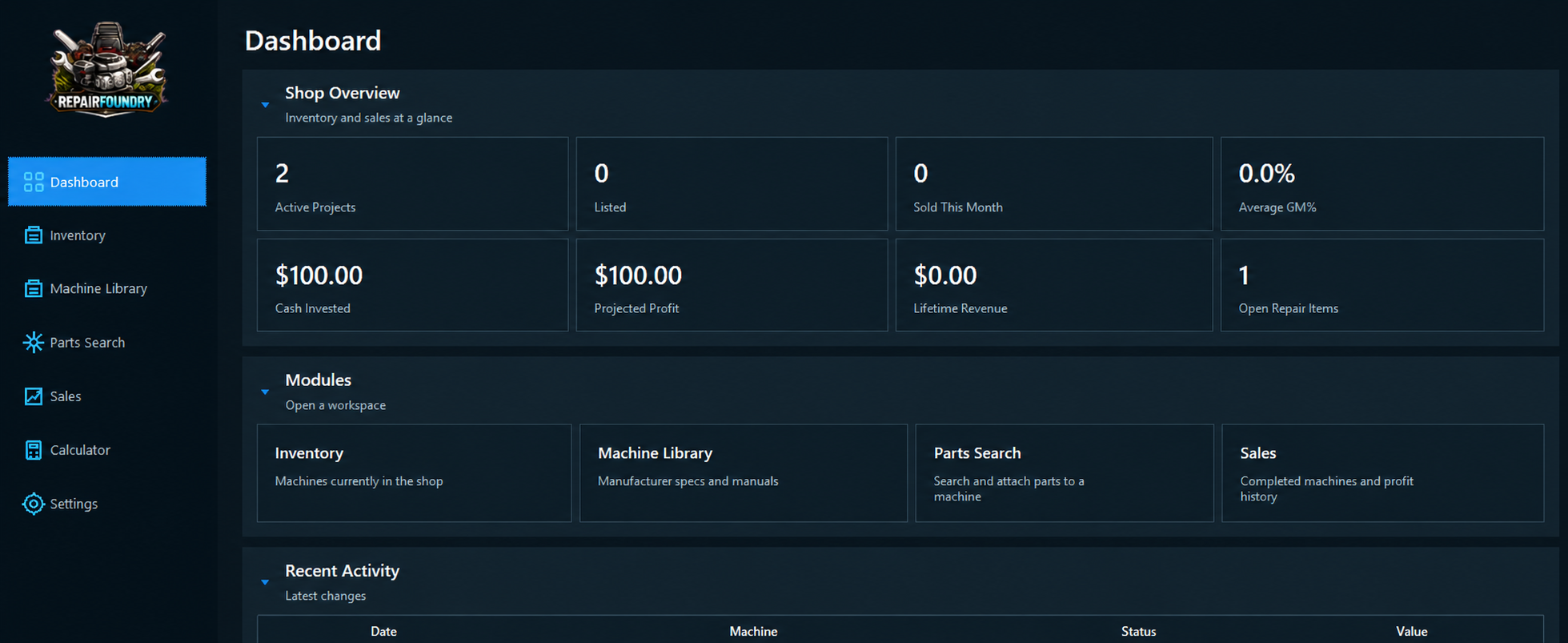This screenshot has width=1568, height=643.
Task: Click the Dashboard grid icon in sidebar
Action: click(34, 182)
